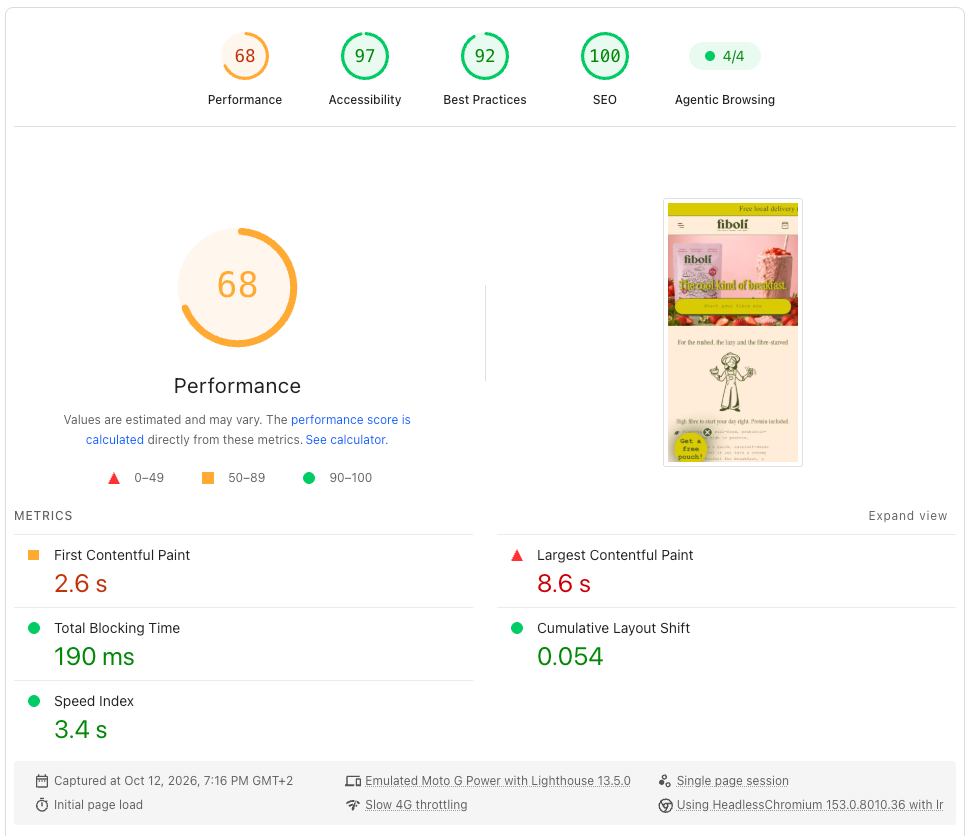Click the Initial page load text
The width and height of the screenshot is (972, 836).
tap(98, 805)
